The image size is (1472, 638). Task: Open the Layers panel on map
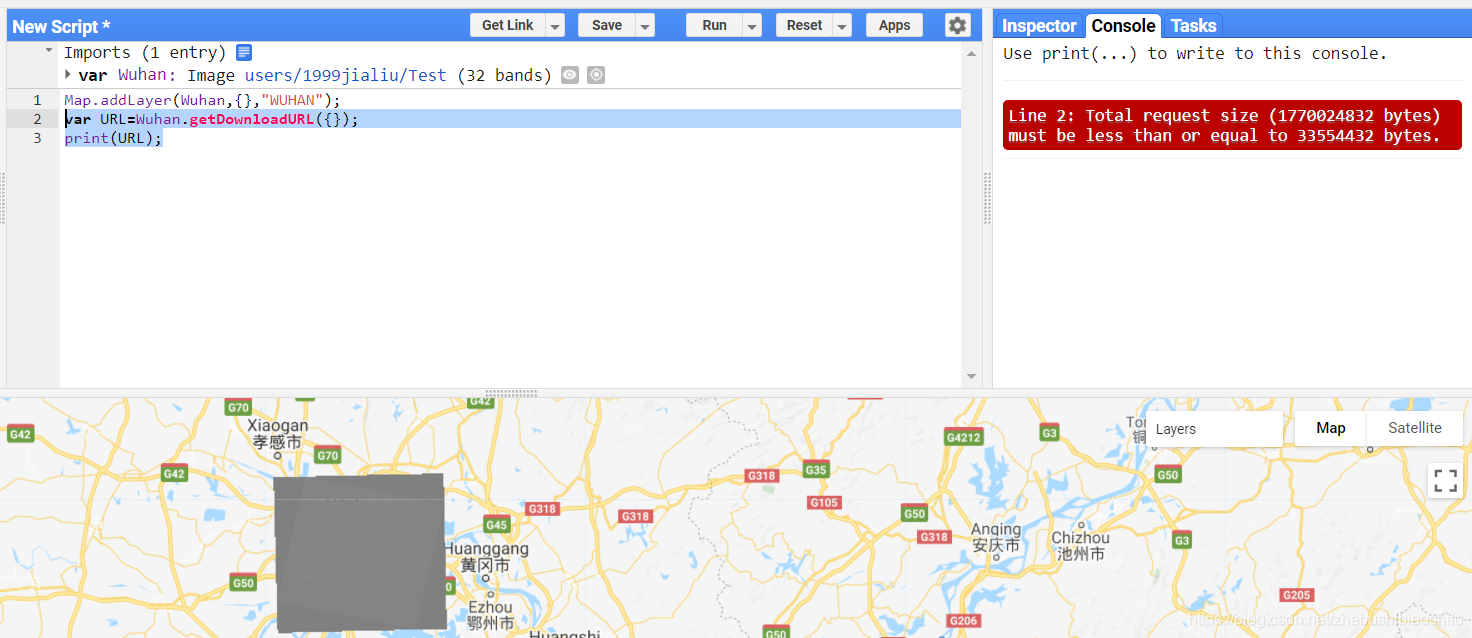pos(1214,429)
